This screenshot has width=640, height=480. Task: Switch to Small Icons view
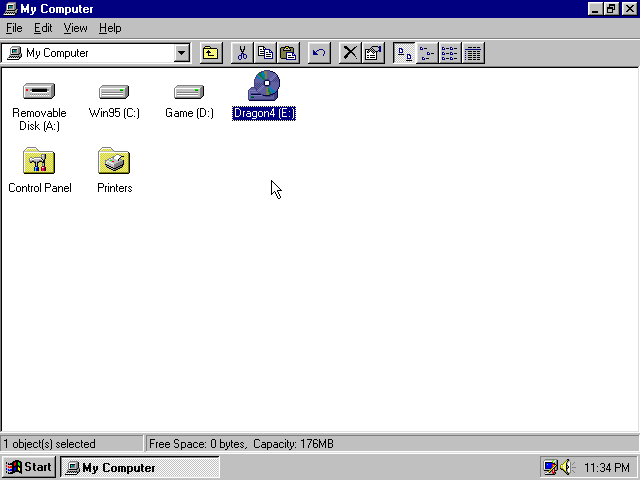pyautogui.click(x=427, y=53)
